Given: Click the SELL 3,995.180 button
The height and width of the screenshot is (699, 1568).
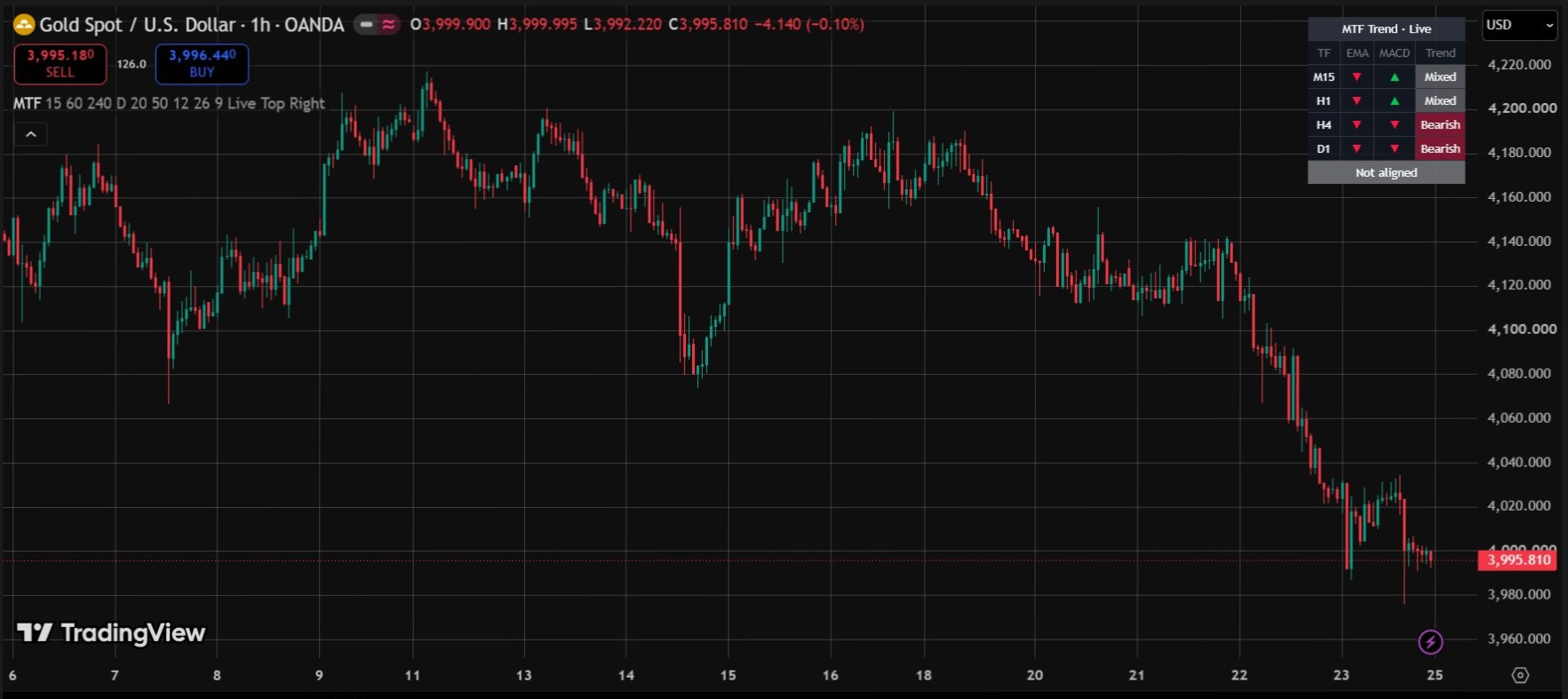Looking at the screenshot, I should pyautogui.click(x=60, y=63).
